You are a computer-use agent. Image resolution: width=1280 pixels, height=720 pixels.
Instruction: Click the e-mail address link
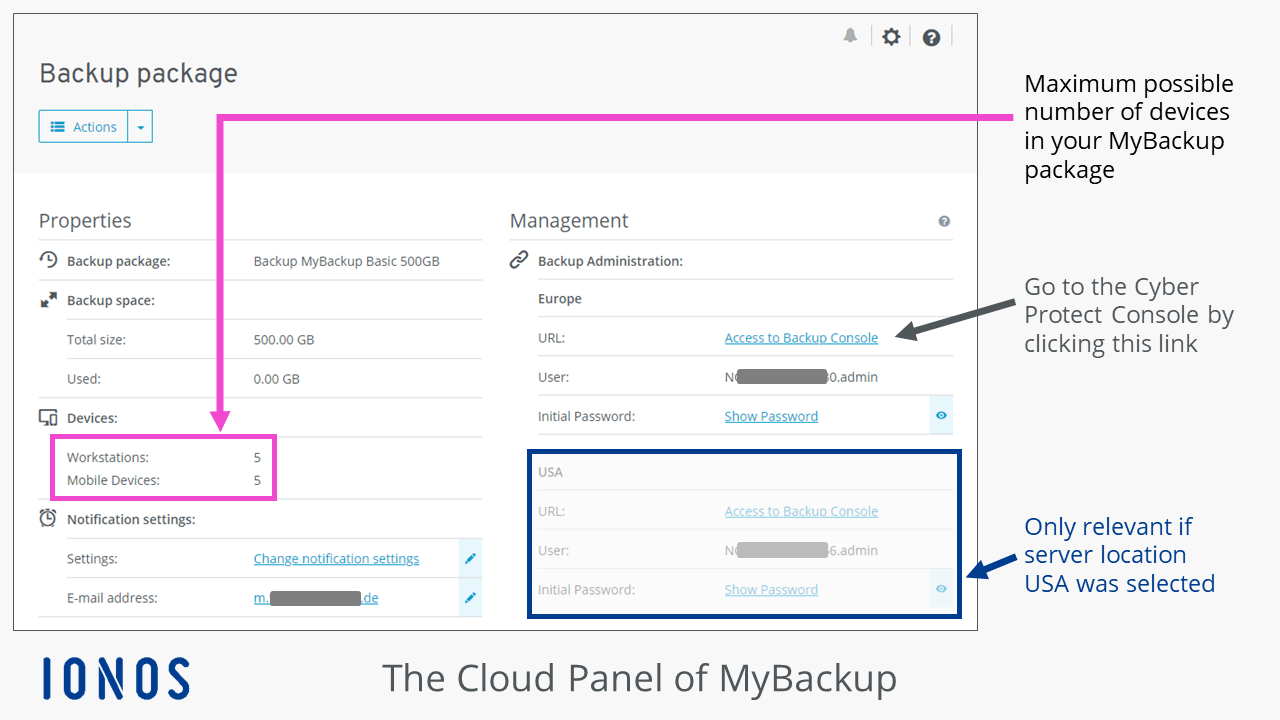coord(316,598)
